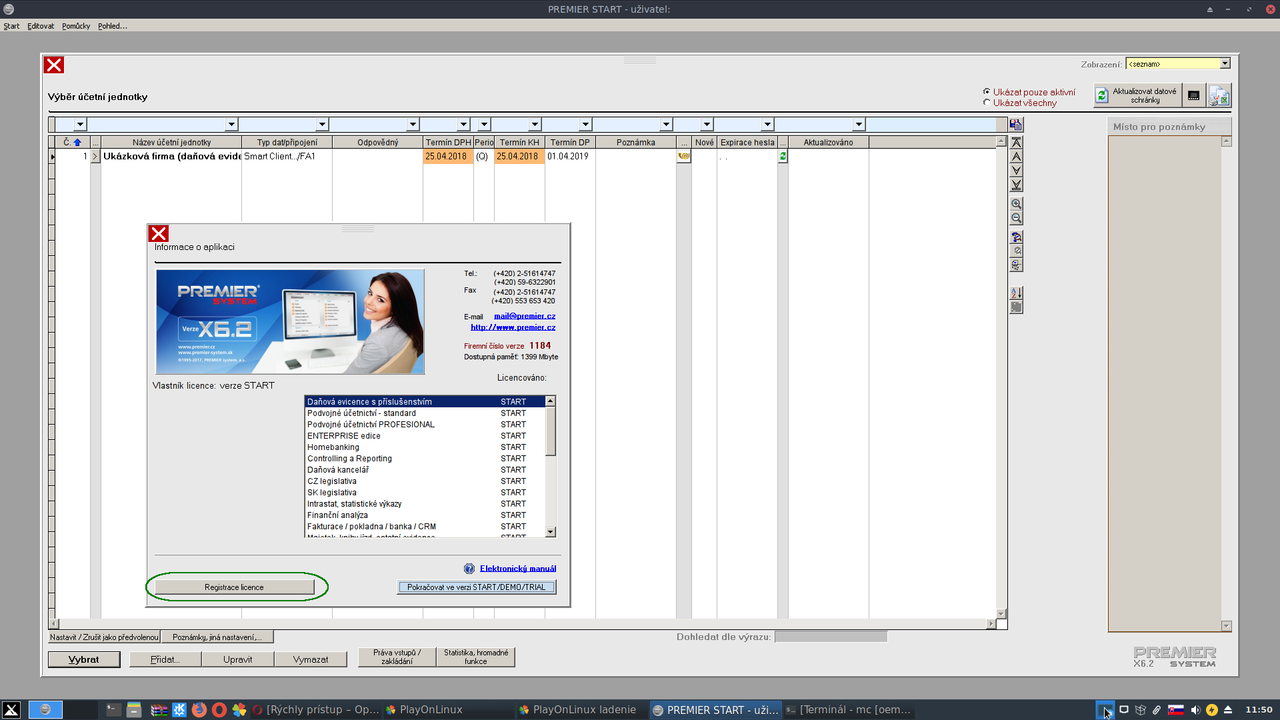Select Podvojné účetnictví PROFESIONAL in licence list
The height and width of the screenshot is (720, 1280).
coord(424,424)
